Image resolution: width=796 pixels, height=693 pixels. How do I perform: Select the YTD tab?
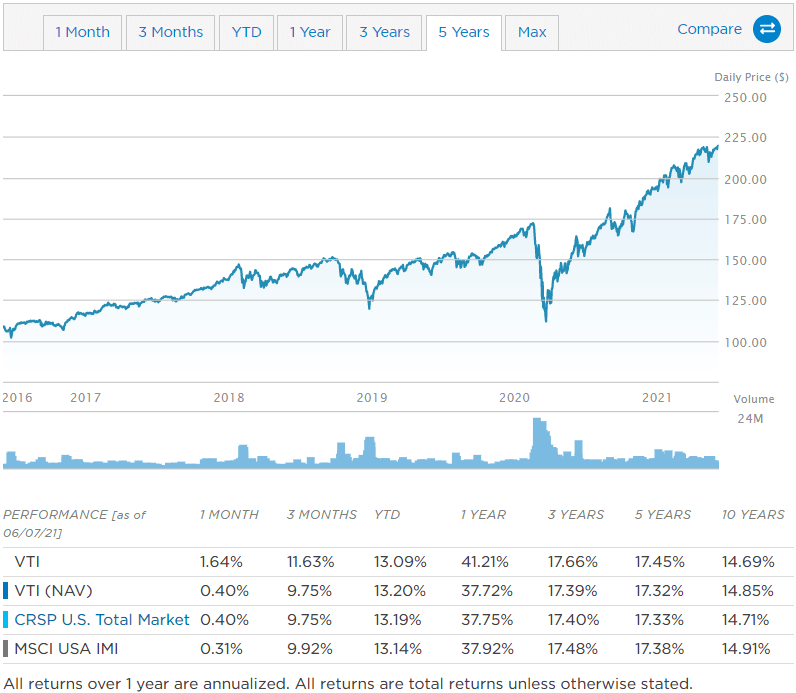(246, 32)
